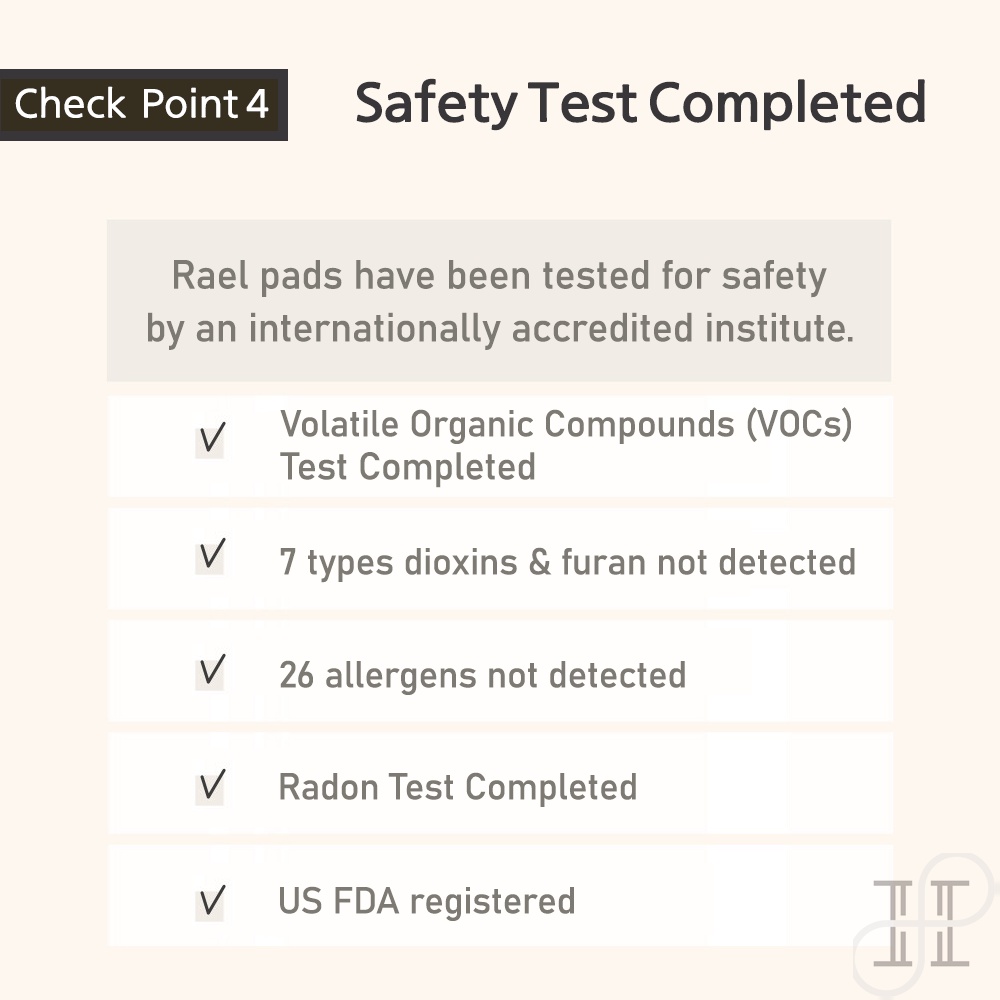This screenshot has width=1000, height=1000.
Task: Click the Check Point 4 label badge
Action: (143, 105)
